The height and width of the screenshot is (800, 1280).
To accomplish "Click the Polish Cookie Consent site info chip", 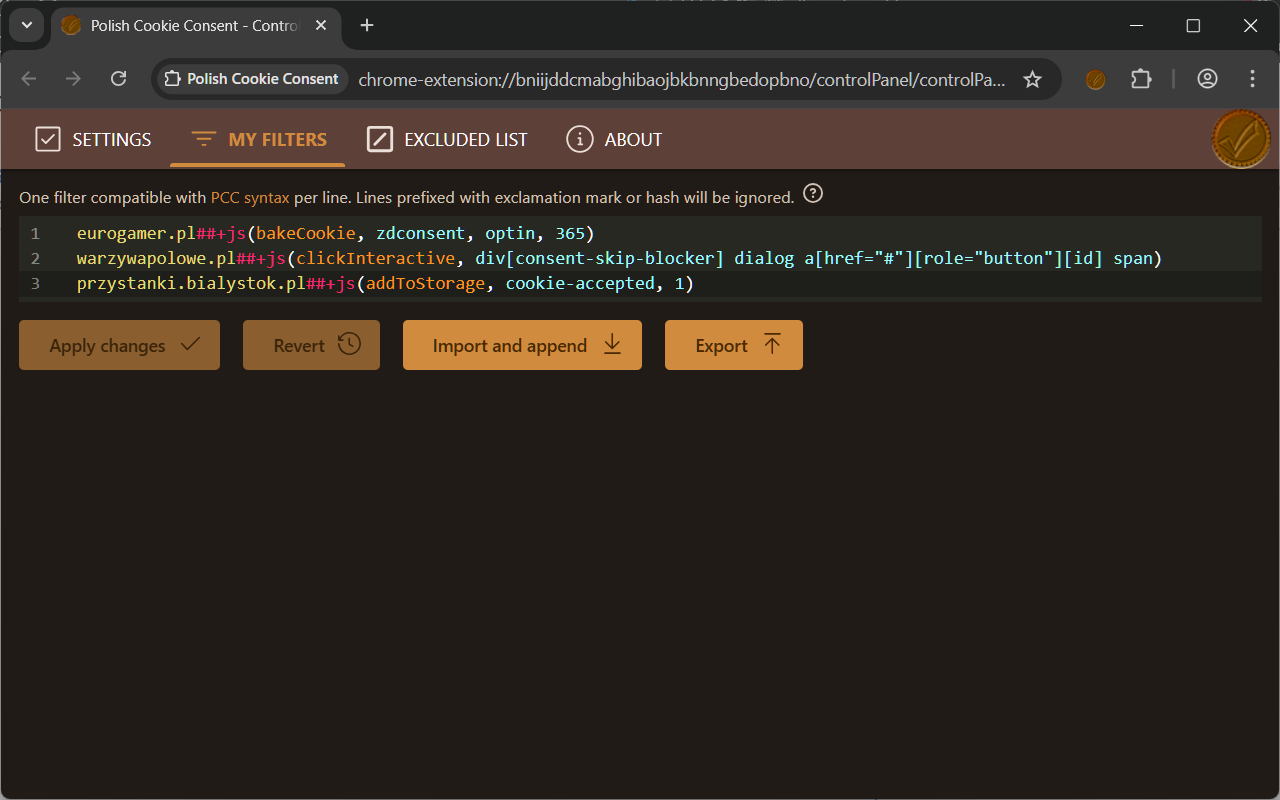I will 252,79.
